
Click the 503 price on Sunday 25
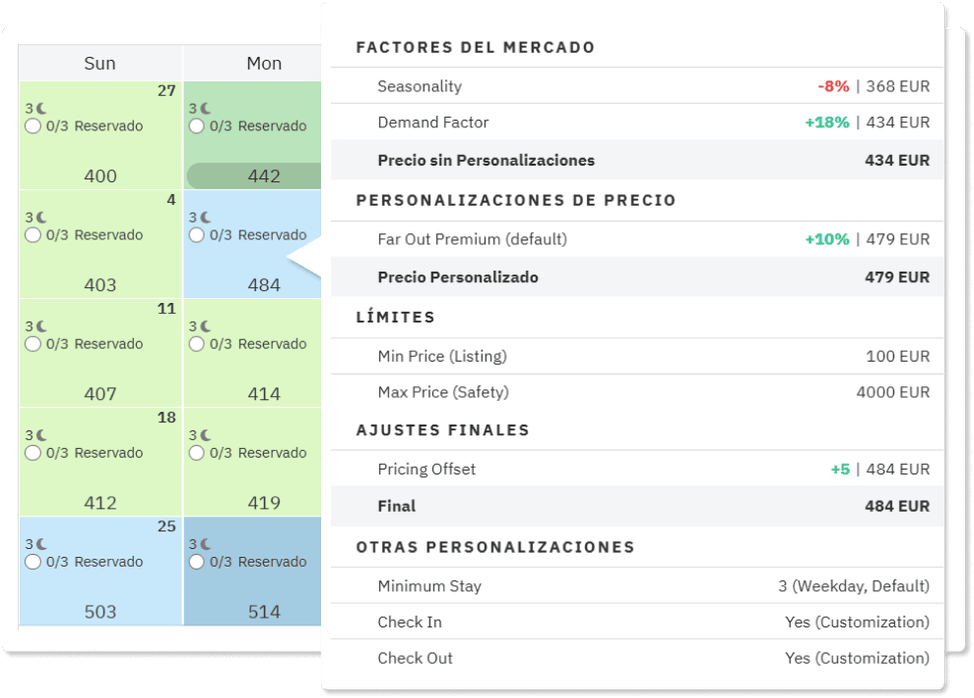[x=100, y=612]
